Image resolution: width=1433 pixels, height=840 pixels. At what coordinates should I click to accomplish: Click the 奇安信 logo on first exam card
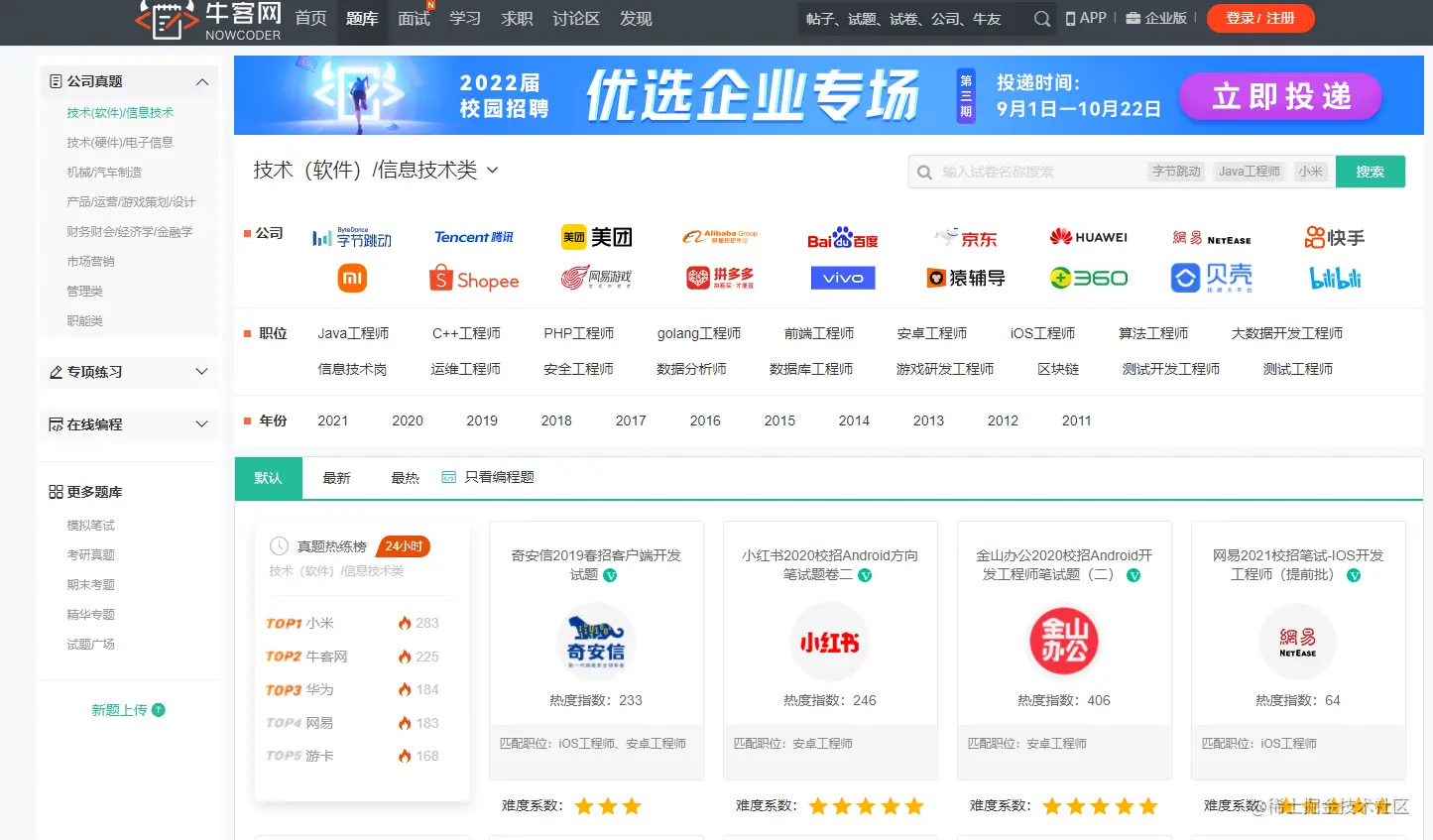[596, 642]
